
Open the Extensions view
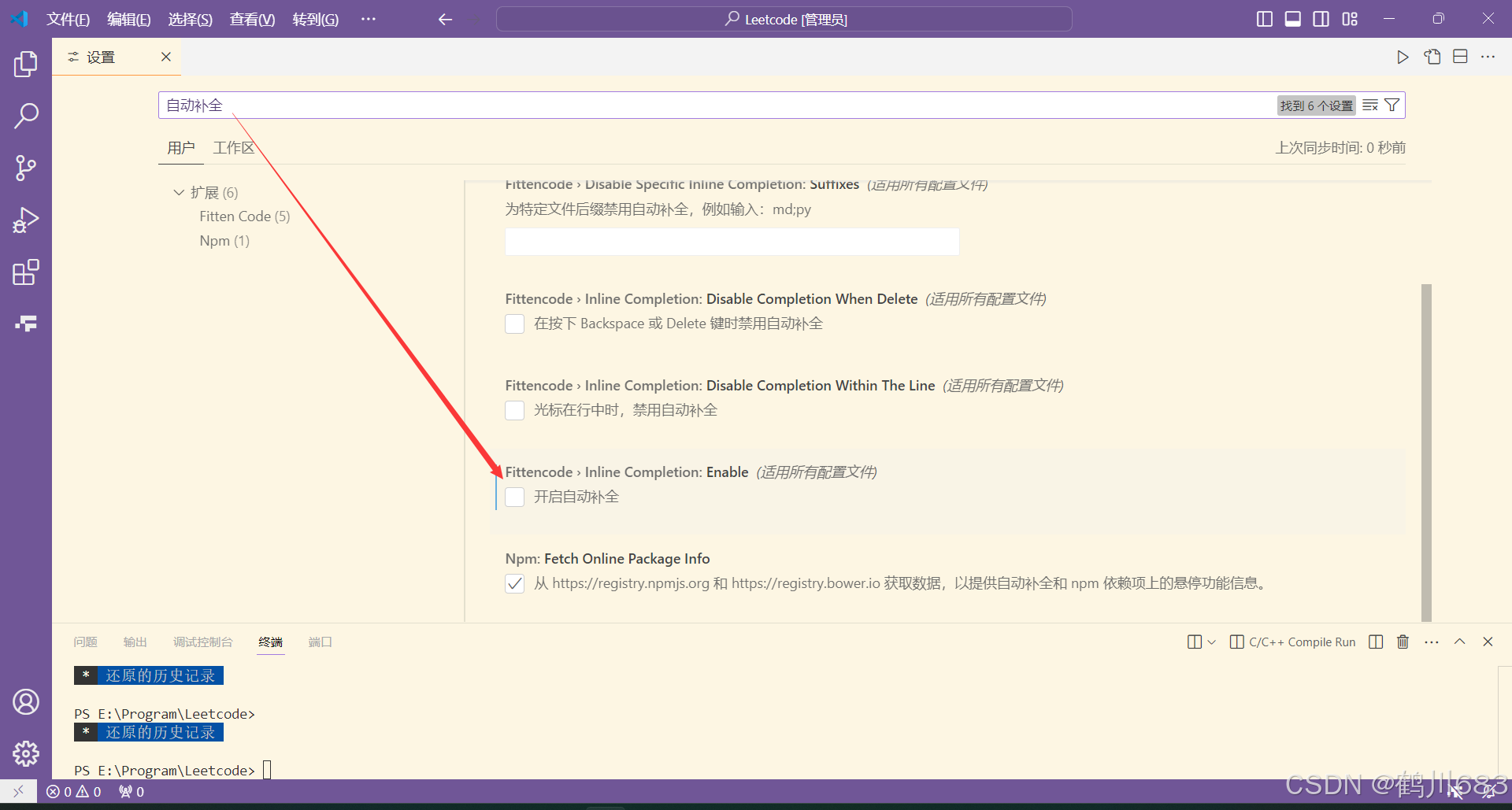pyautogui.click(x=25, y=272)
